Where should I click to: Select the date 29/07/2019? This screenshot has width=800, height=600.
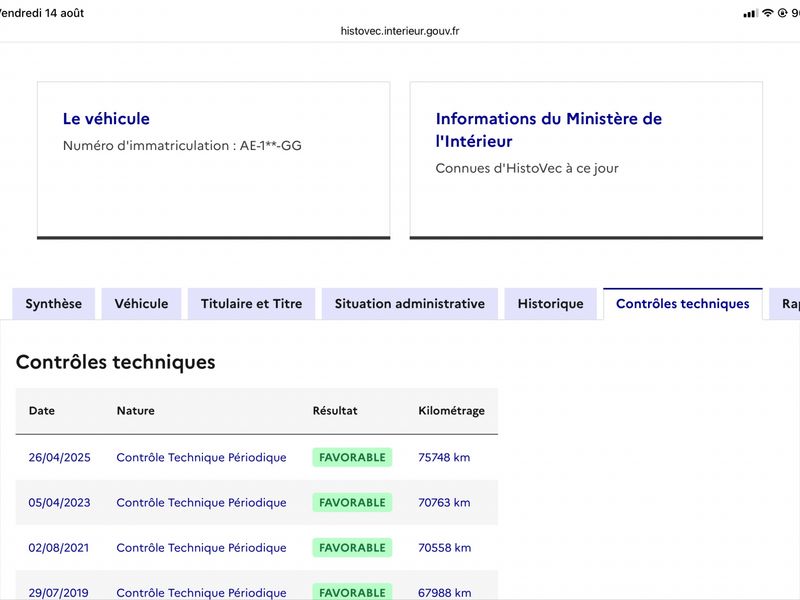coord(59,593)
